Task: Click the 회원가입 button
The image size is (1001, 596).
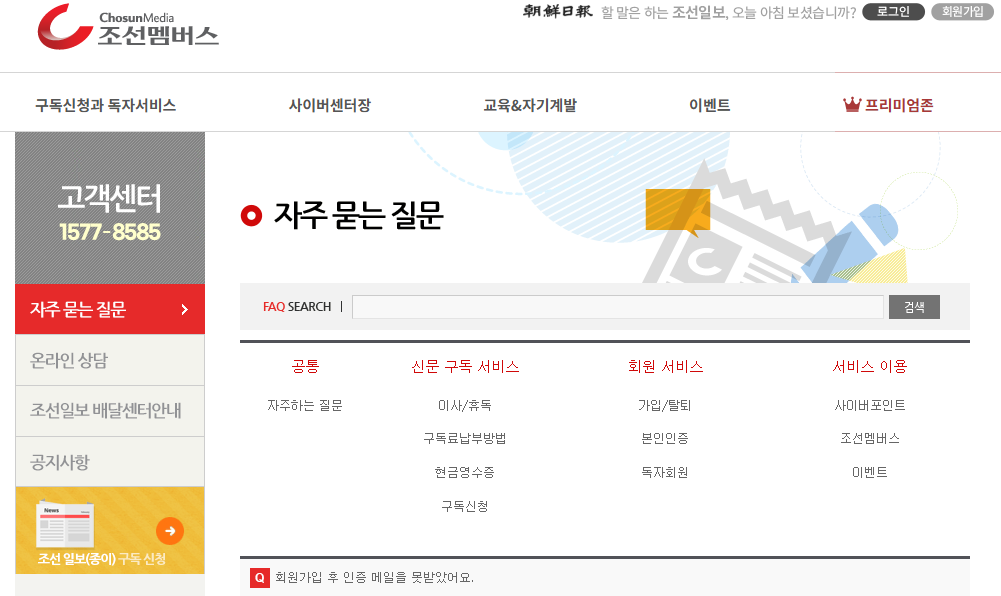Action: click(x=962, y=12)
